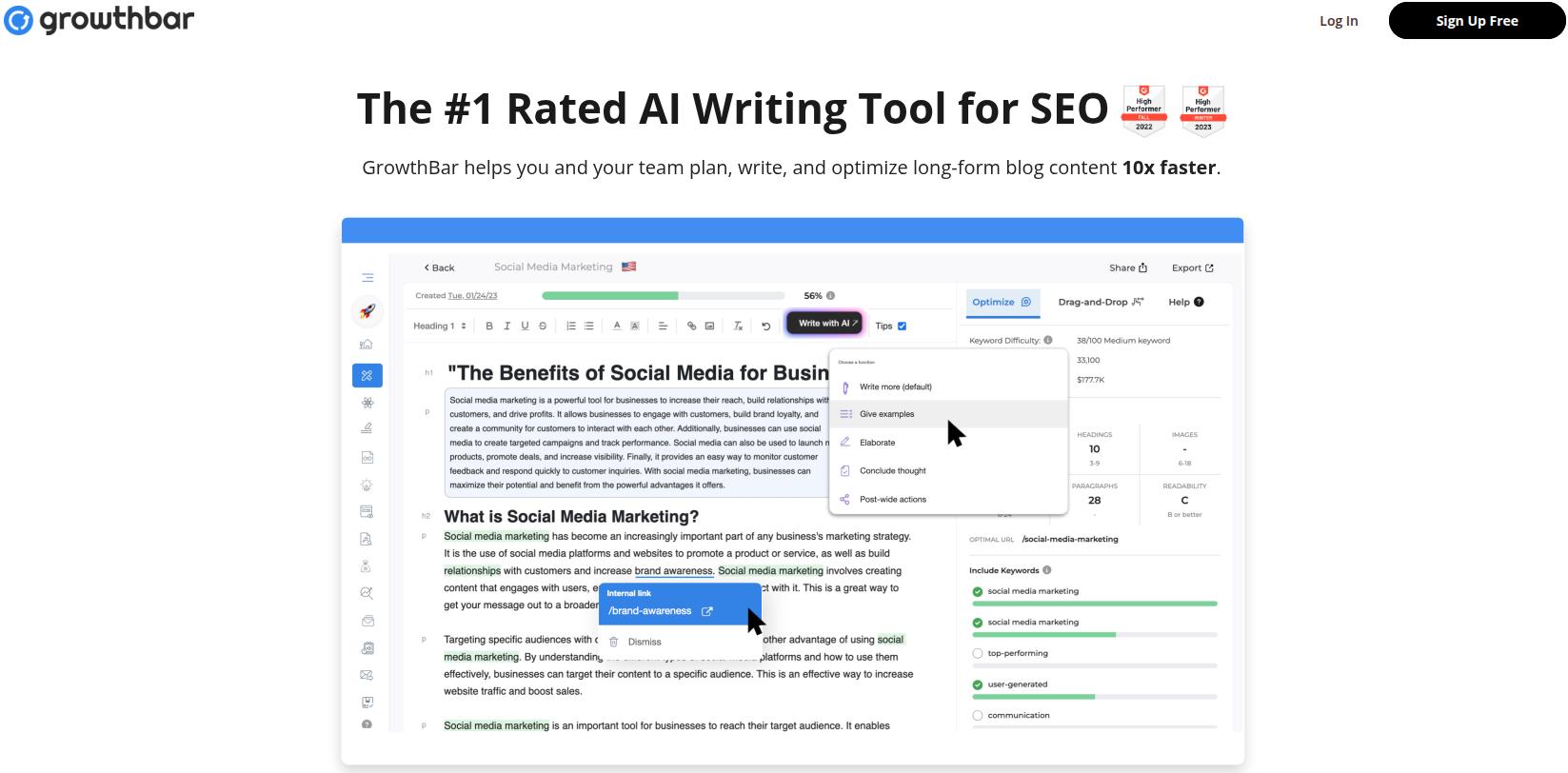The height and width of the screenshot is (773, 1568).
Task: Click the Sign Up Free button
Action: (x=1477, y=21)
